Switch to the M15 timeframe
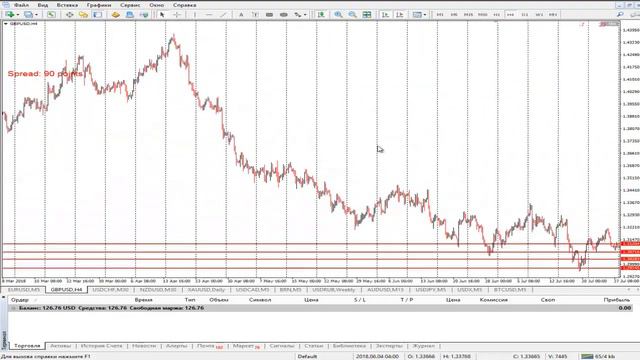Screen dimensions: 640x360 point(468,15)
